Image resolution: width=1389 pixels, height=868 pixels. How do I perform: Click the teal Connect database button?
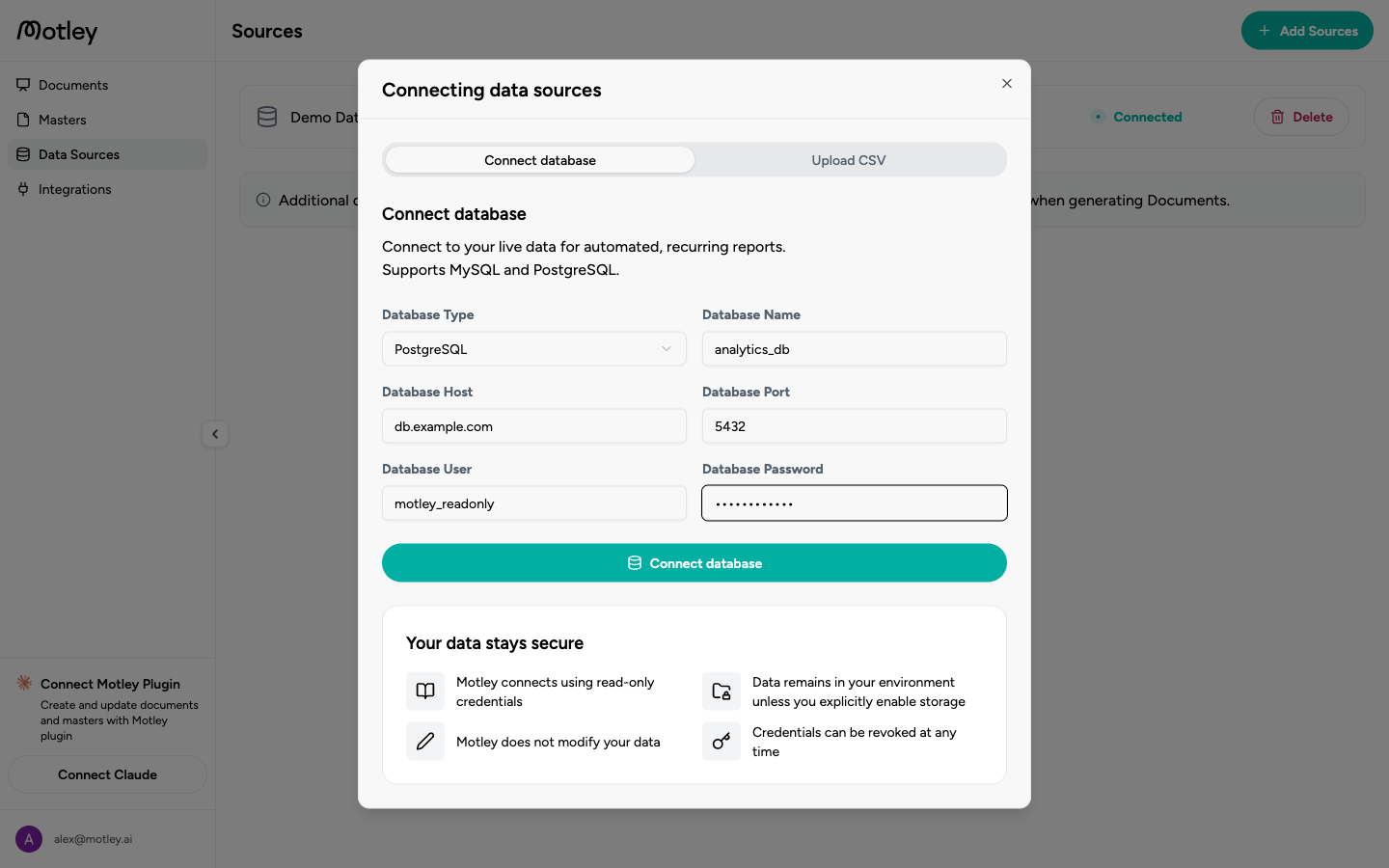694,563
